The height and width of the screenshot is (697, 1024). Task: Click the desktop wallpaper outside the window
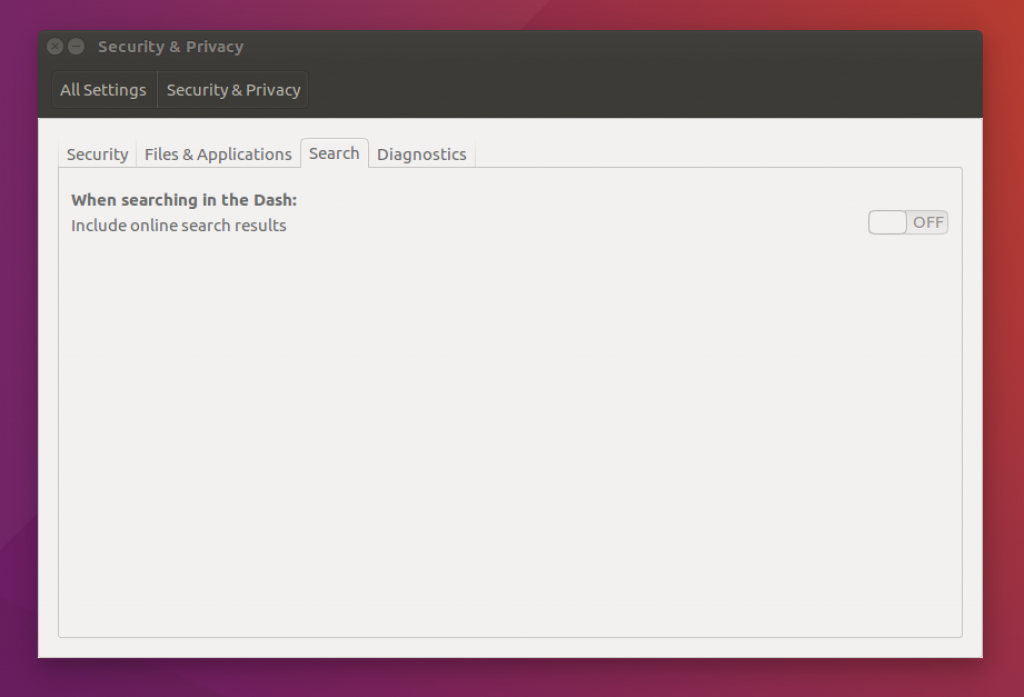(1003, 400)
